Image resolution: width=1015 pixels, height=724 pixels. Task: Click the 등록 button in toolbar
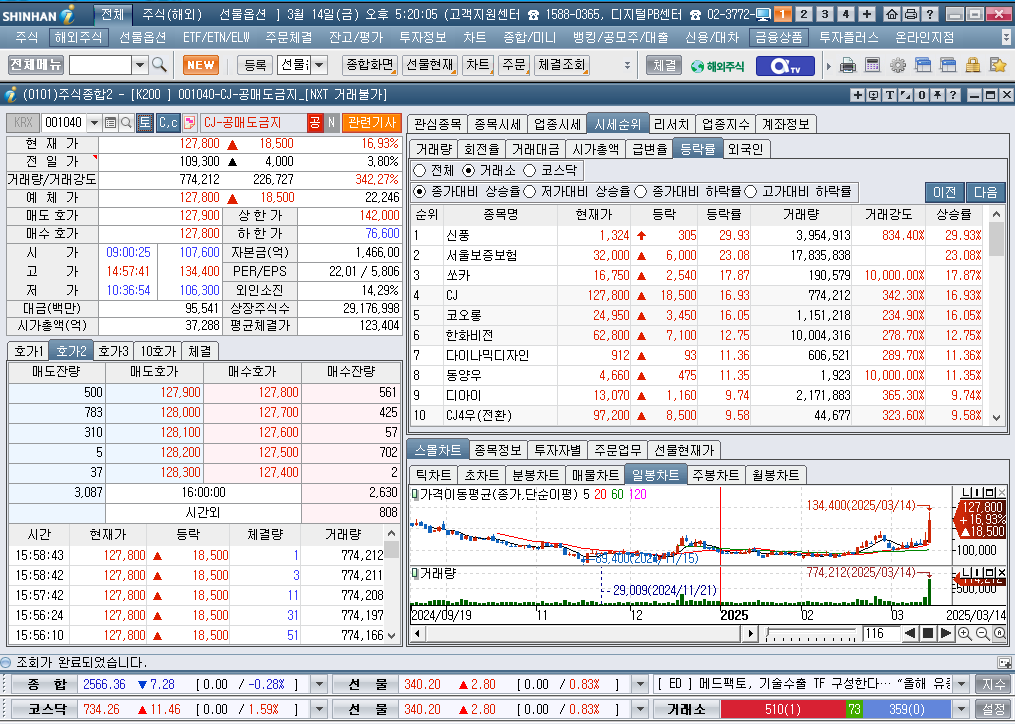(255, 65)
